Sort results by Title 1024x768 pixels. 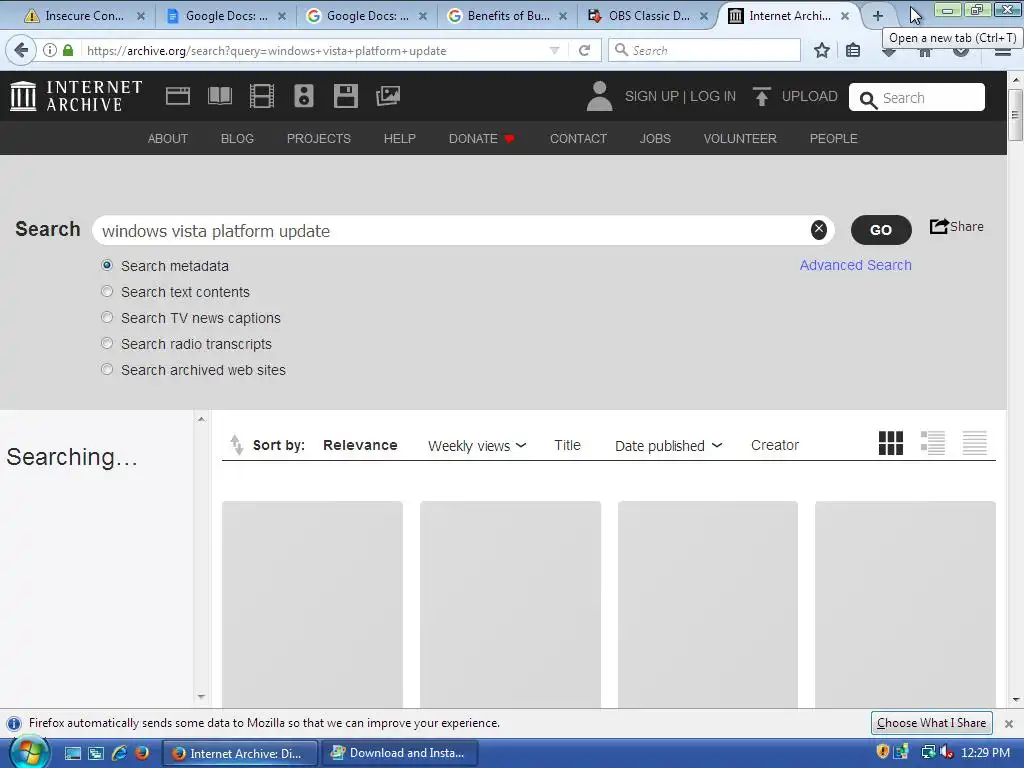[x=567, y=445]
